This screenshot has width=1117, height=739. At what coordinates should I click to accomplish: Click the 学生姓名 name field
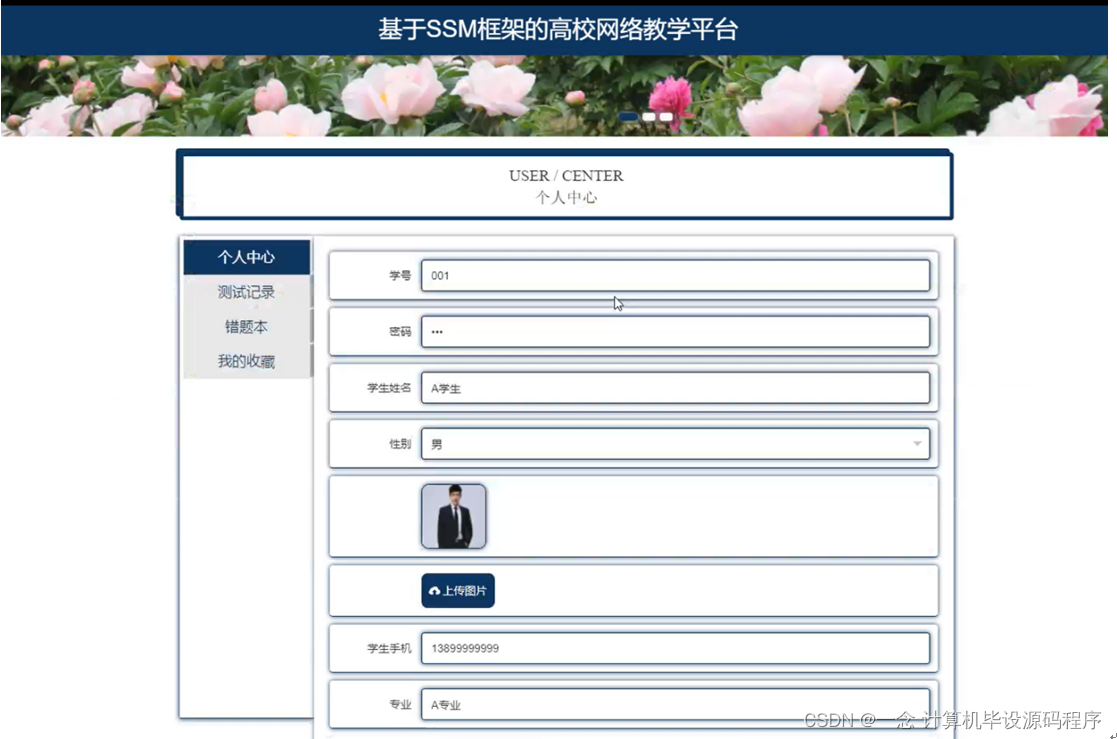pos(677,388)
